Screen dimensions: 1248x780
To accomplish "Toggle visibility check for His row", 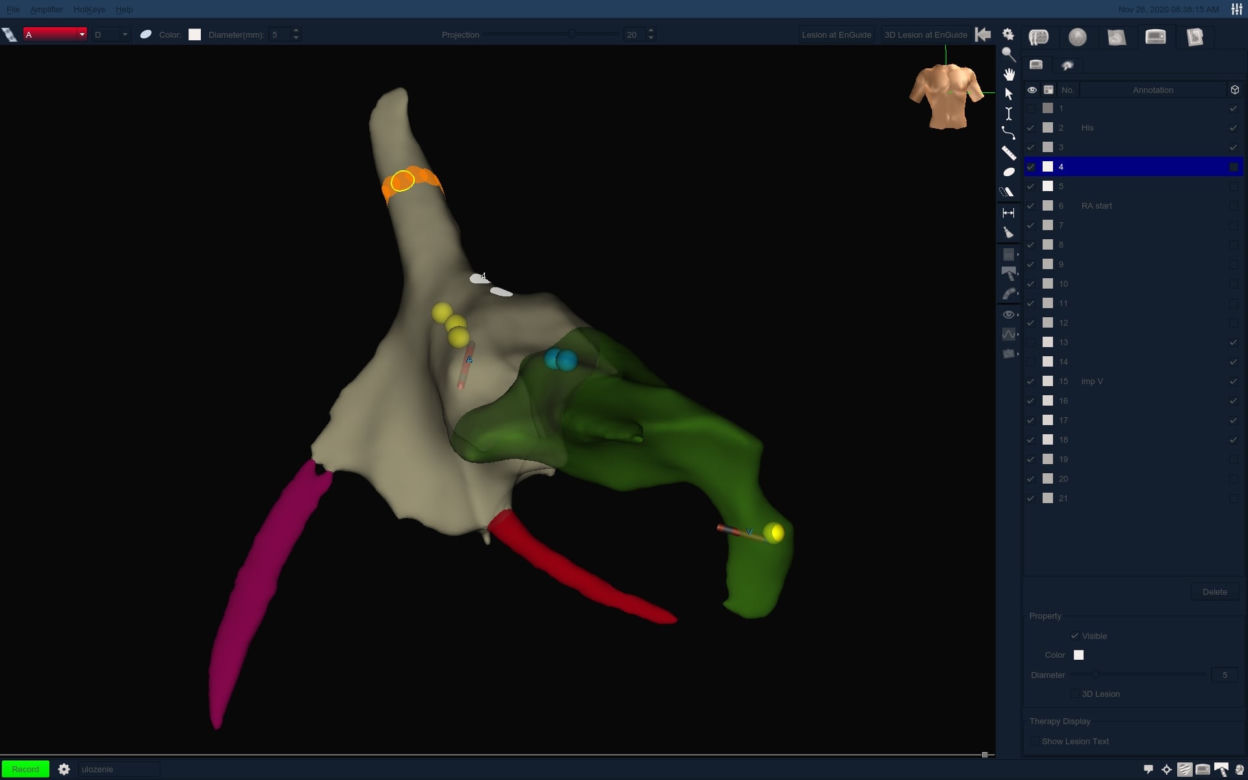I will (1031, 128).
